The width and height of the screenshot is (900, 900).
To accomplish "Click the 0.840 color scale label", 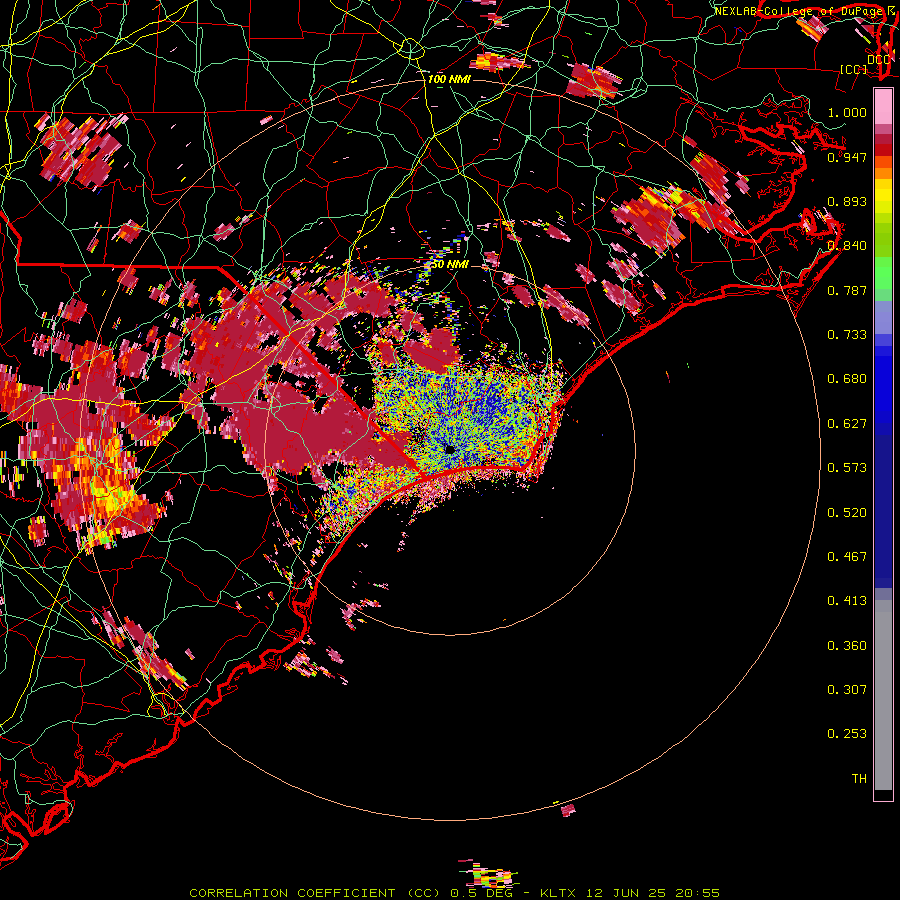I will click(847, 246).
